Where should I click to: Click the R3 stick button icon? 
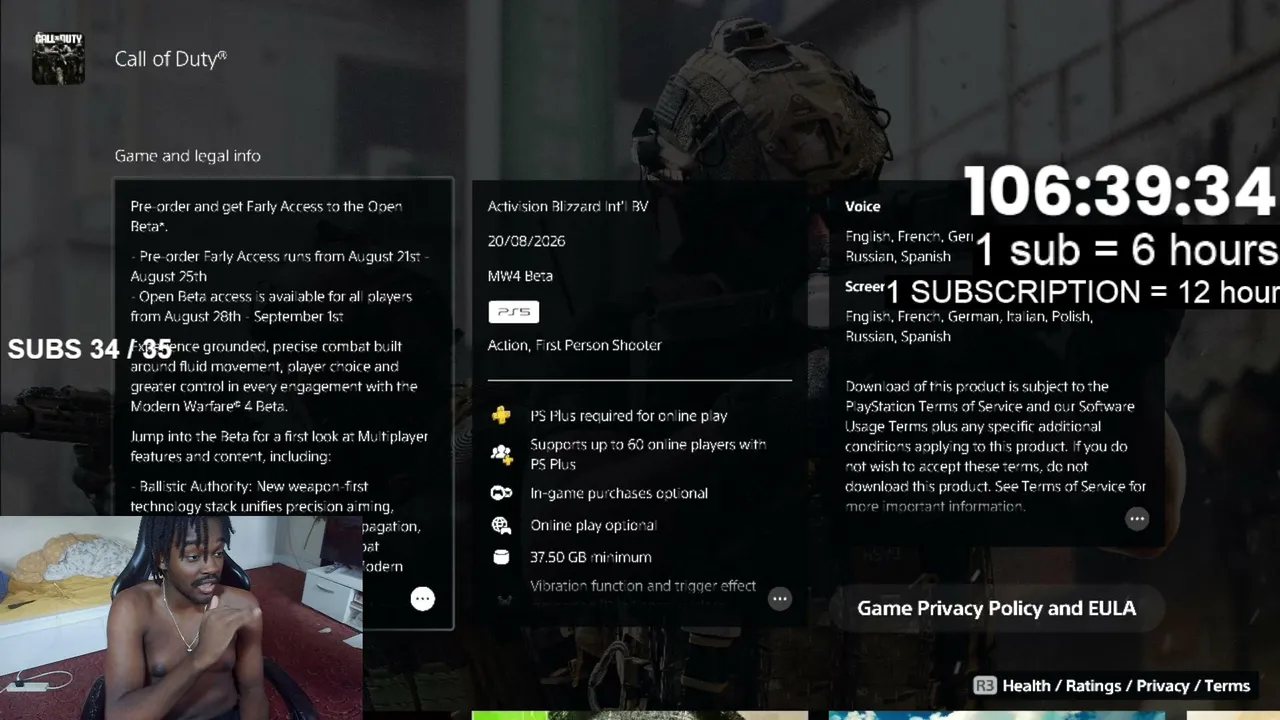pyautogui.click(x=985, y=686)
